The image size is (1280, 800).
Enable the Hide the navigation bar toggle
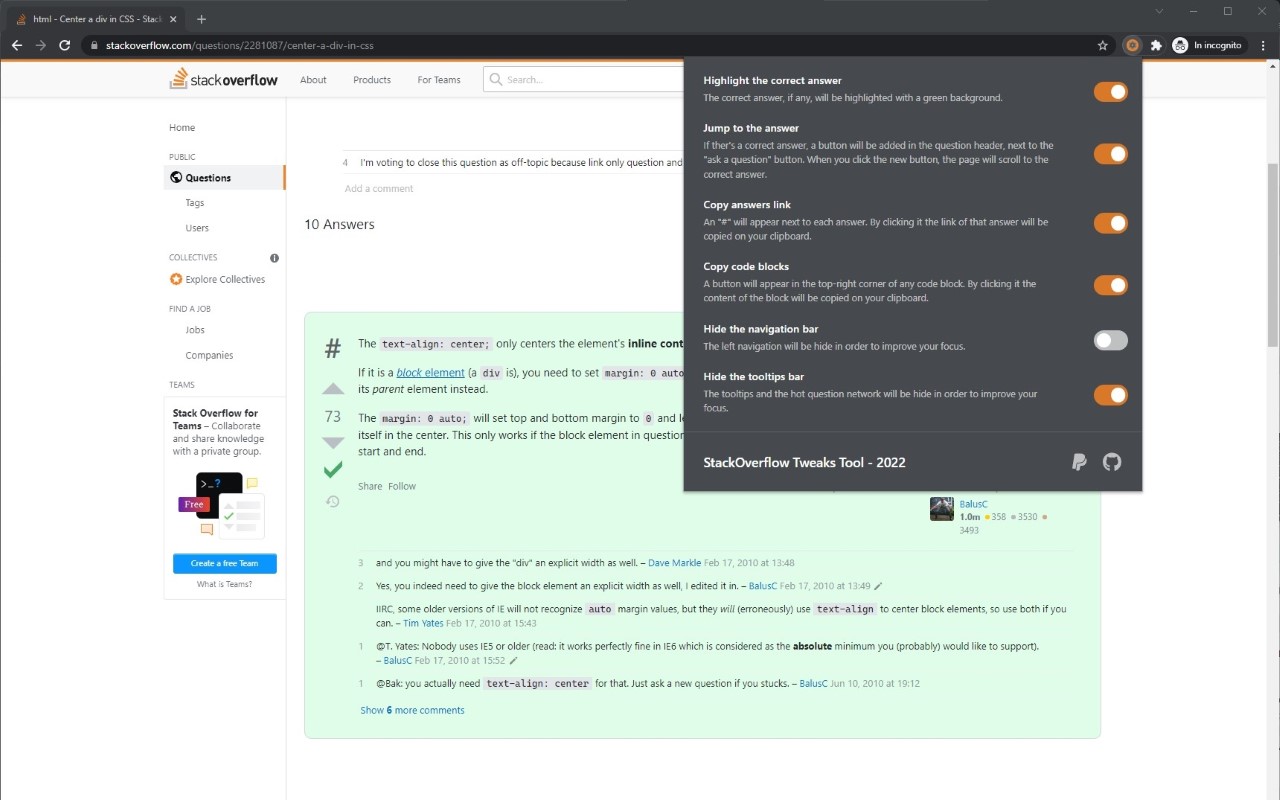click(x=1110, y=340)
